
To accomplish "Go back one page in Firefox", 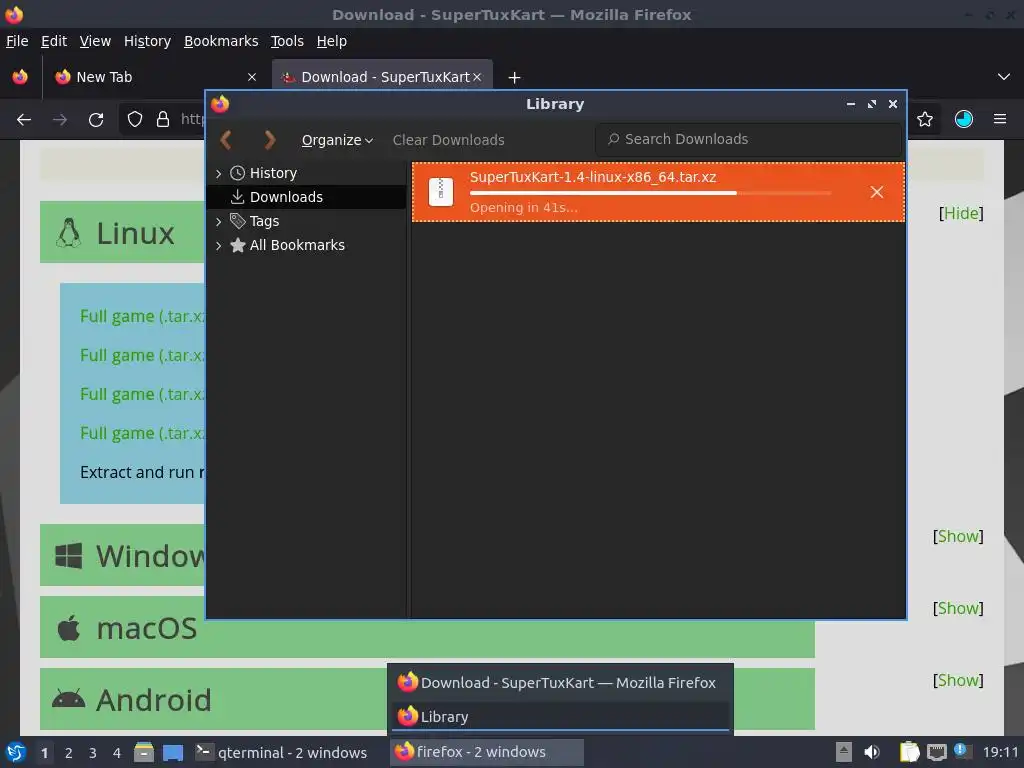I will tap(24, 120).
